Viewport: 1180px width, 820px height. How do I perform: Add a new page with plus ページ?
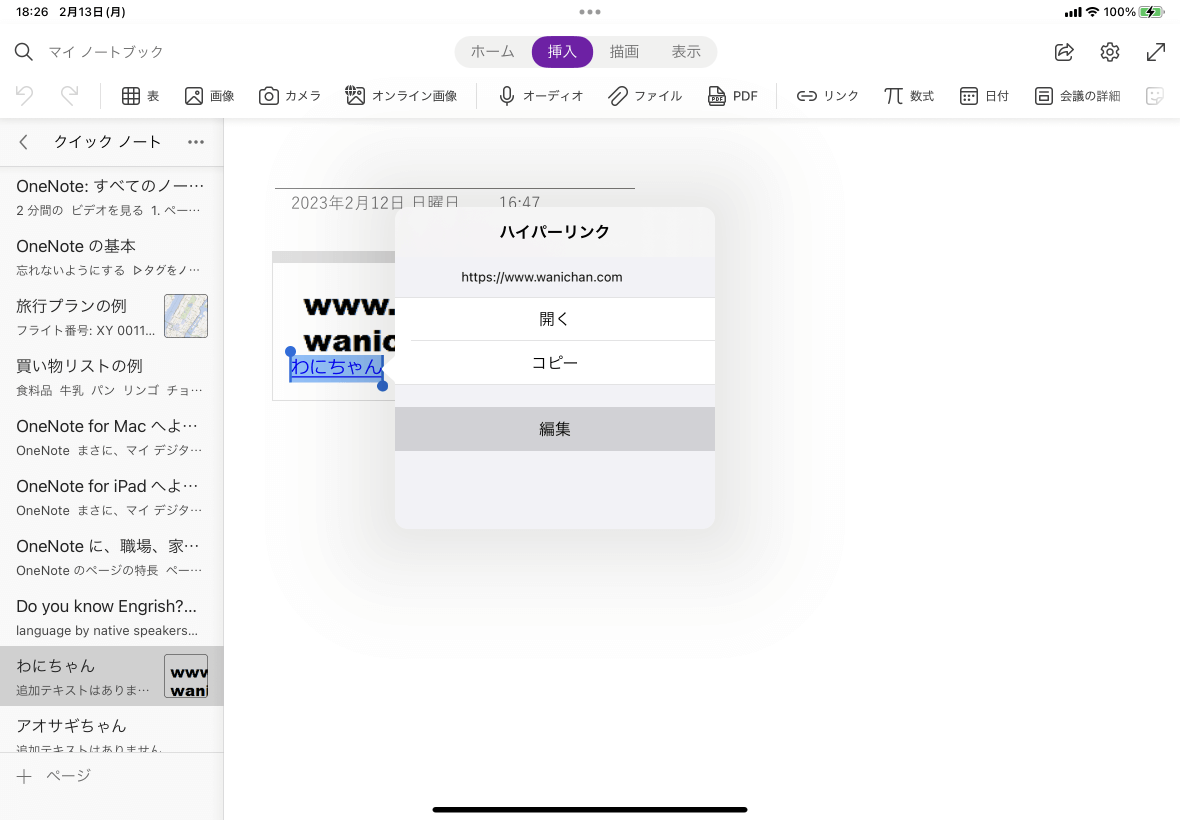coord(53,776)
